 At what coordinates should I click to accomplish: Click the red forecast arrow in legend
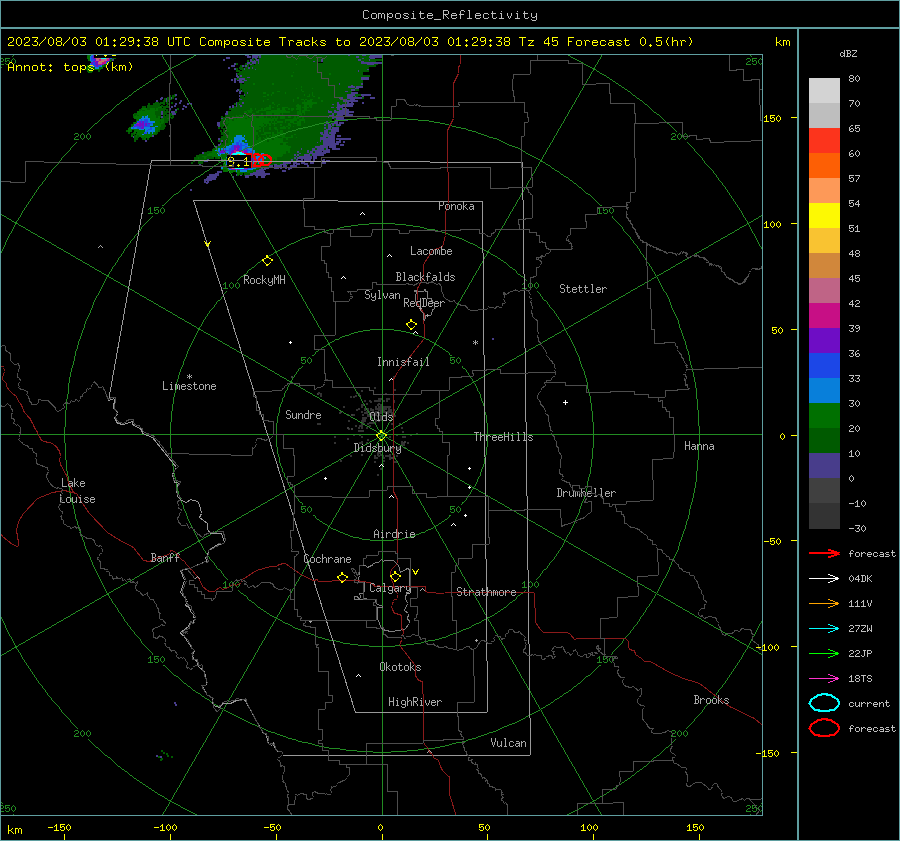coord(824,553)
